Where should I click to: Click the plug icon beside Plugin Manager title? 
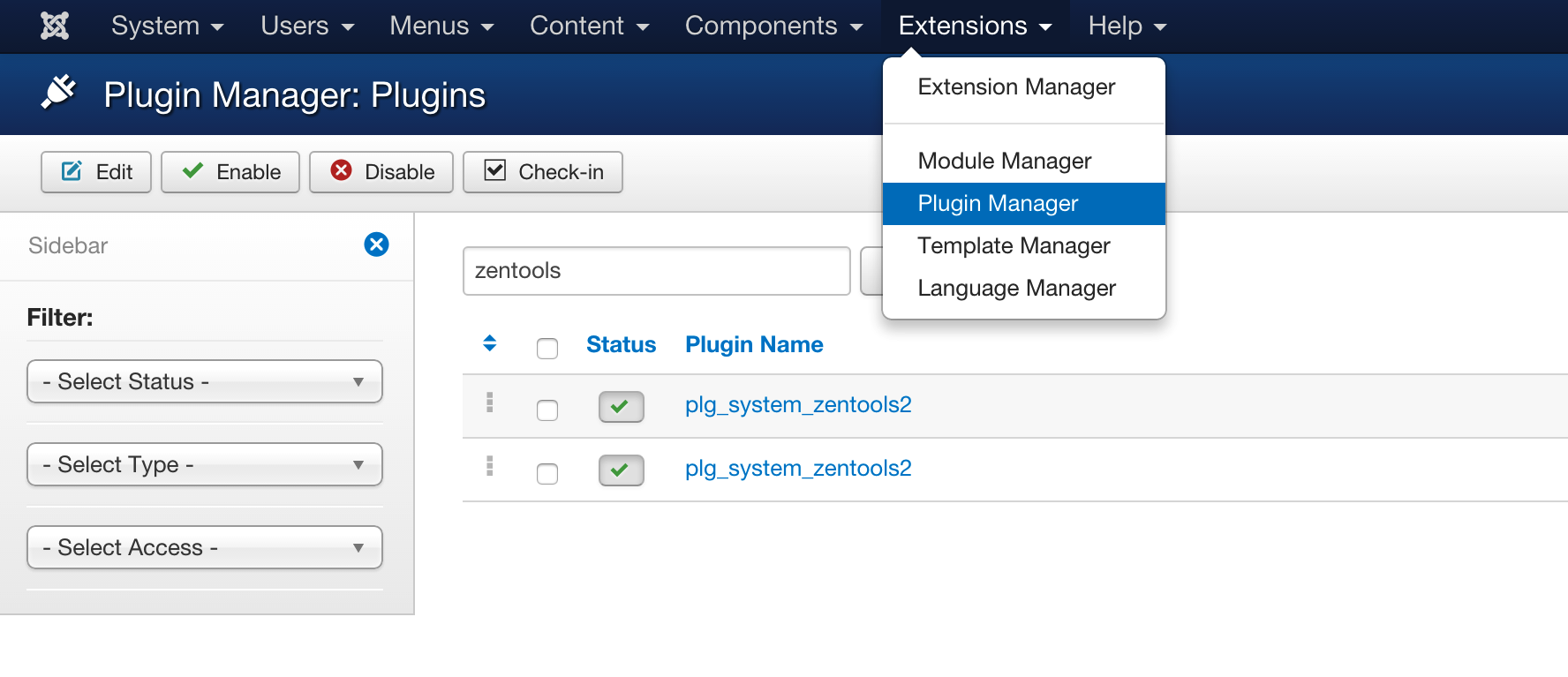[x=59, y=93]
